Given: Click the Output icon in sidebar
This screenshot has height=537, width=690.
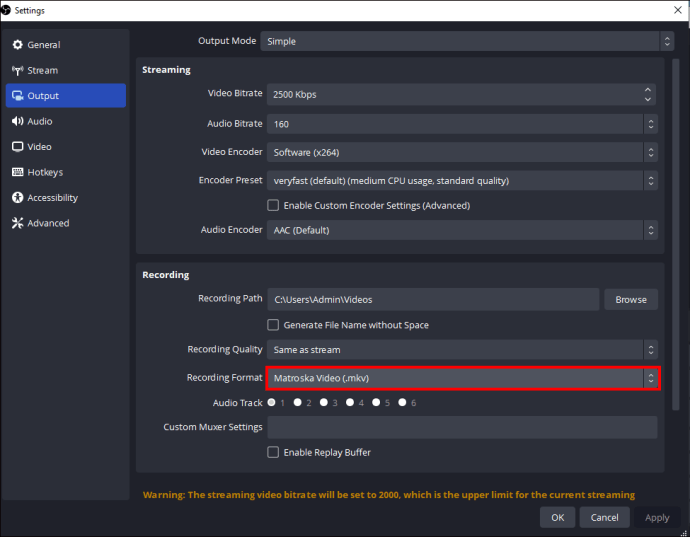Looking at the screenshot, I should pos(17,96).
